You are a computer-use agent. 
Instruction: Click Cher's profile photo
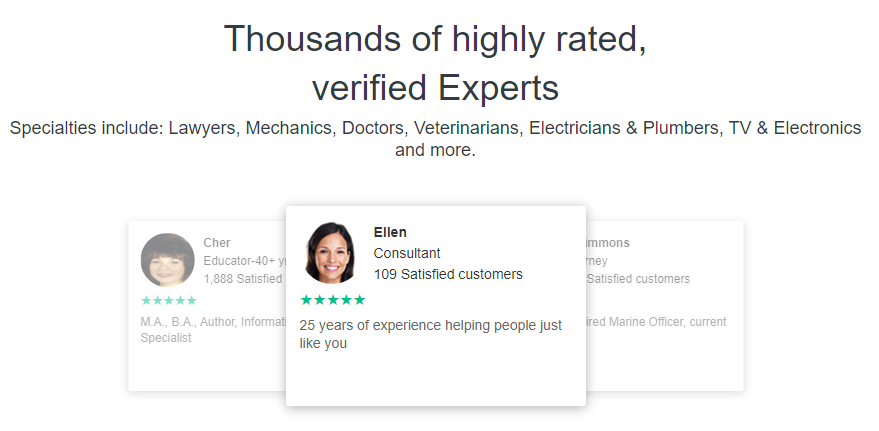tap(168, 260)
